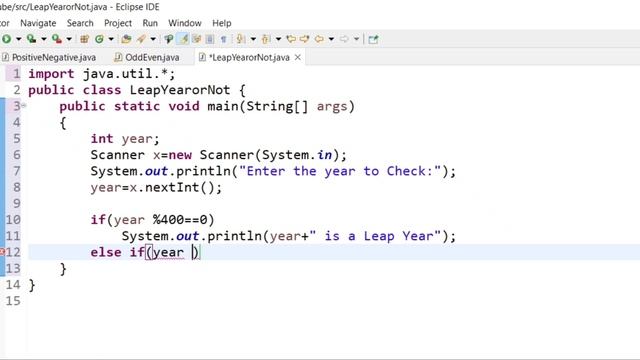Screen dimensions: 640x360
Task: Click the Coverage launch icon
Action: (31, 39)
